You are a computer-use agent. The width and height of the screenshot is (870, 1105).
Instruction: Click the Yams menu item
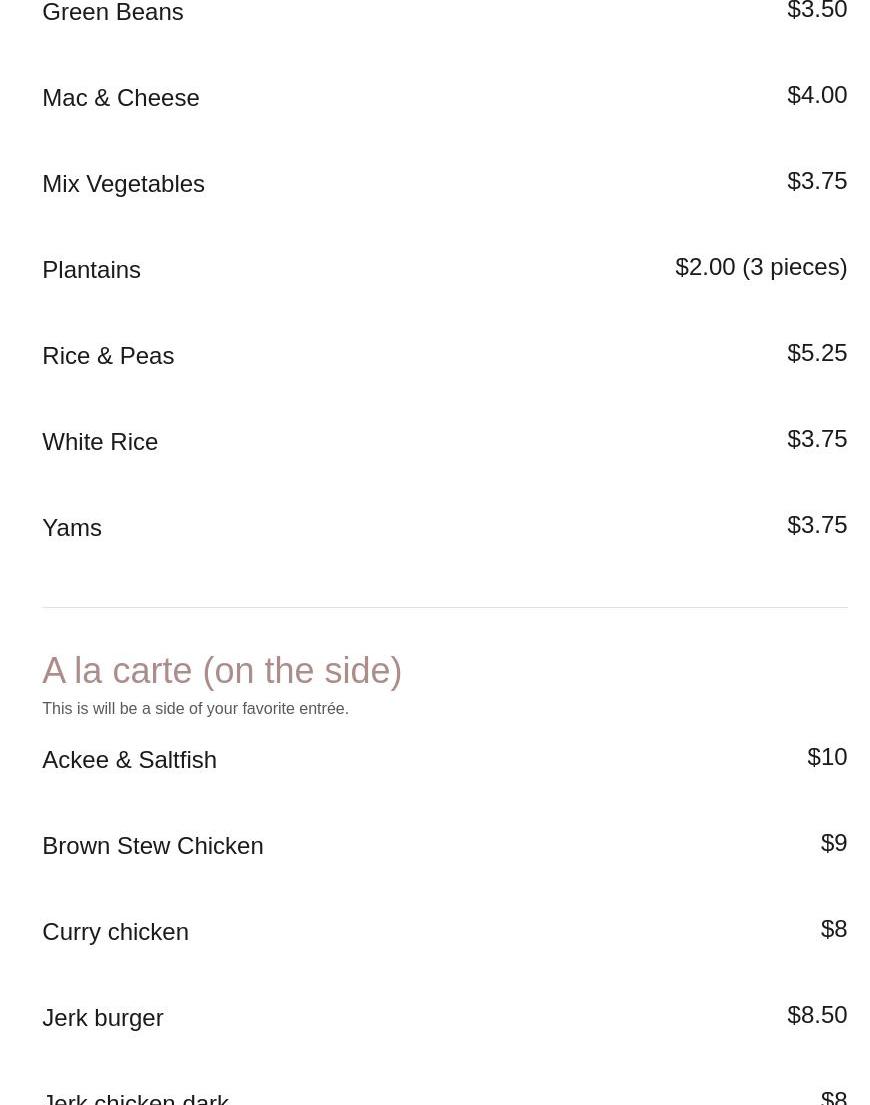[72, 528]
